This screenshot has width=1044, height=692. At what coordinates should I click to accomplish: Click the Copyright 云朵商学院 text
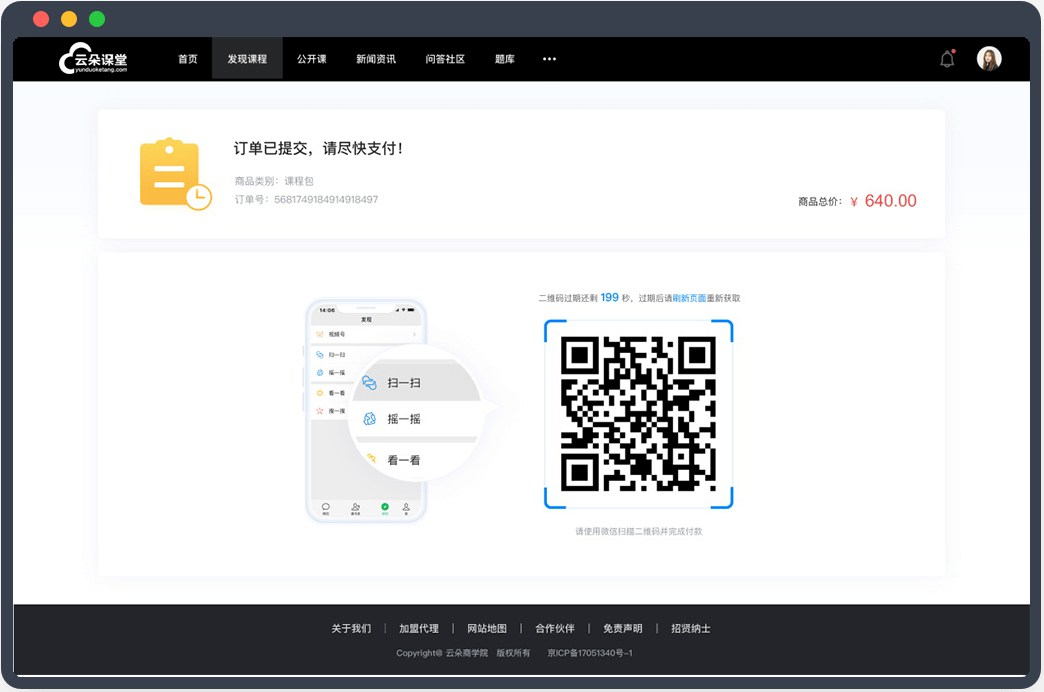pos(442,653)
